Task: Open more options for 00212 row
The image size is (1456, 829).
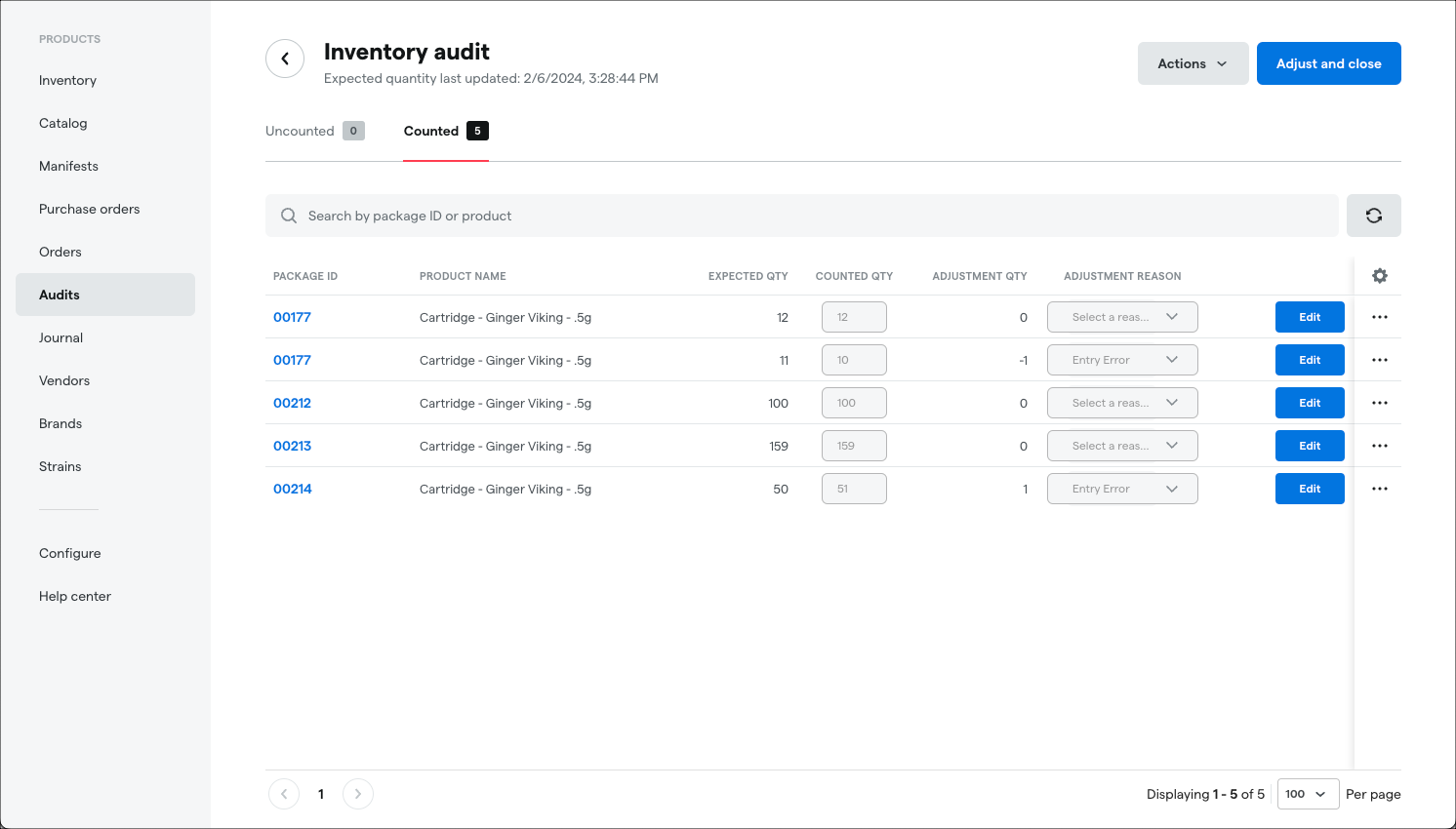Action: point(1379,403)
